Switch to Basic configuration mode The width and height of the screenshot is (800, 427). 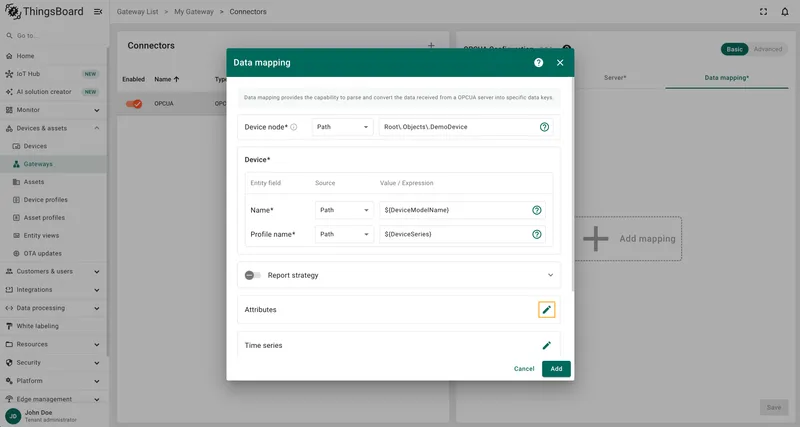(734, 49)
